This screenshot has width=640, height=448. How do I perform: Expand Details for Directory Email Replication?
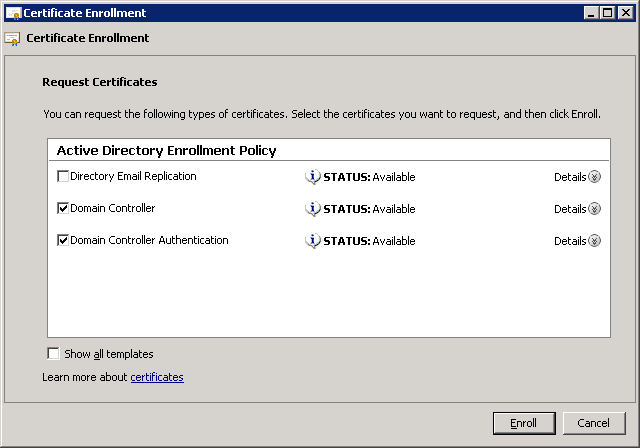click(x=594, y=177)
